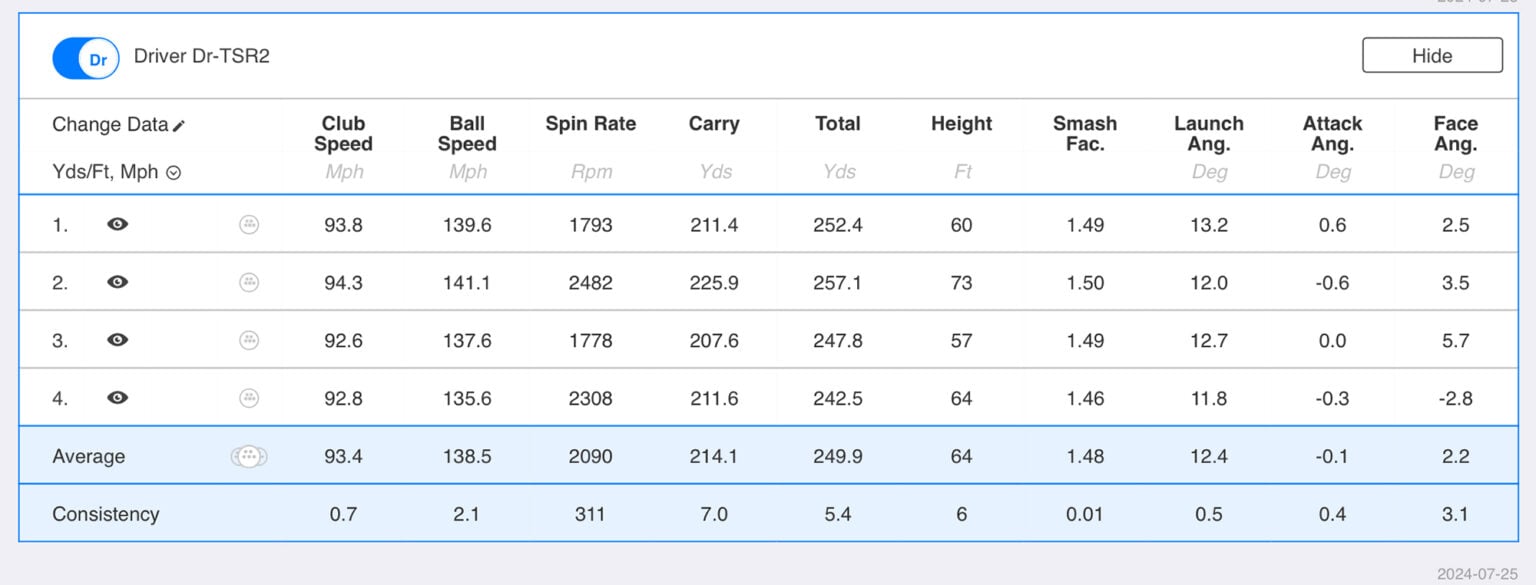Click the dispersion icon for shot 1
The image size is (1536, 585).
[249, 225]
